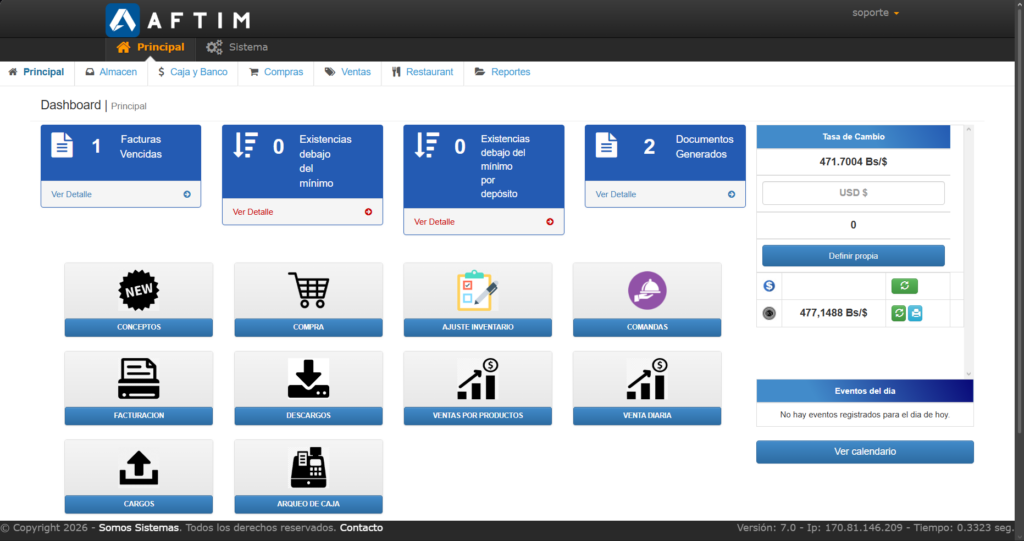Select Caja y Banco menu item
This screenshot has width=1024, height=541.
(192, 72)
